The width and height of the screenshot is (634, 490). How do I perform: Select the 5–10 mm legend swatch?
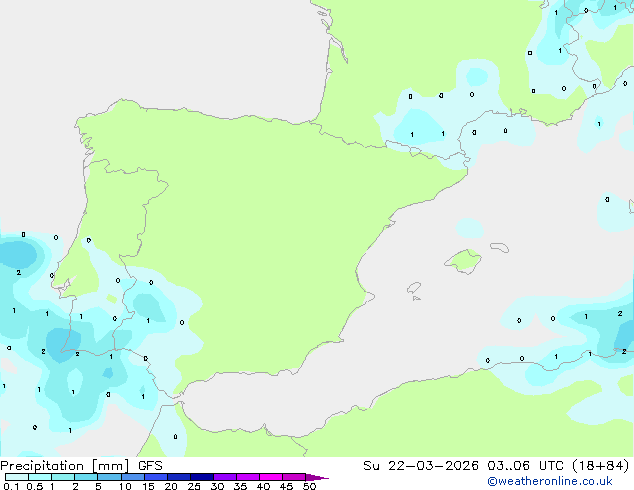pos(109,477)
